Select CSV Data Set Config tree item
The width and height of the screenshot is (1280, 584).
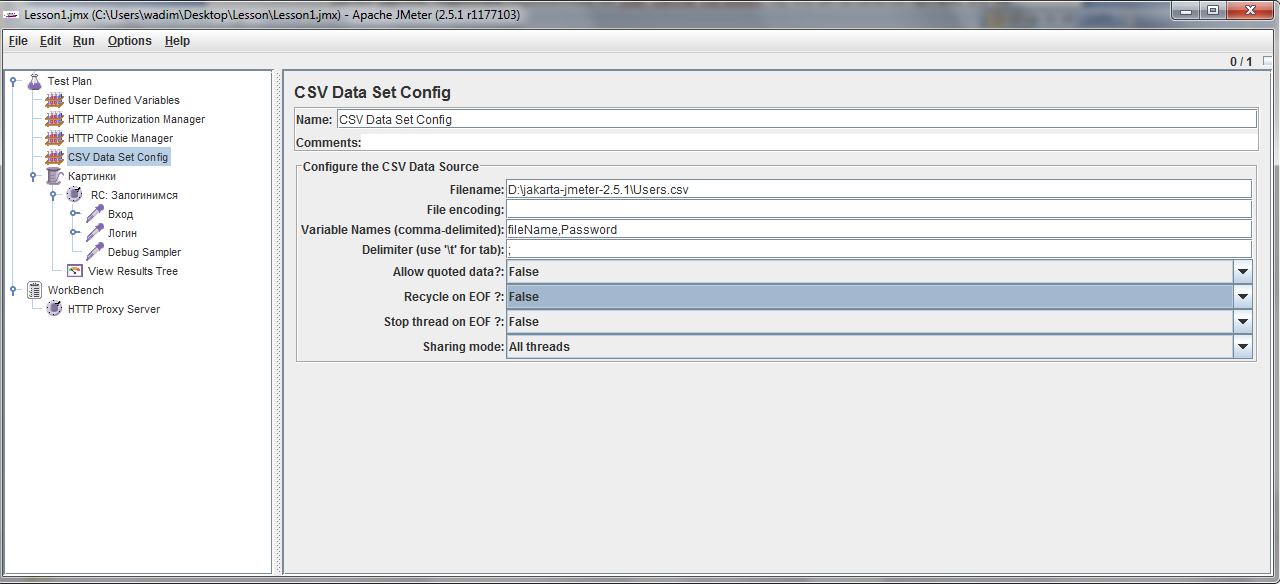click(118, 157)
